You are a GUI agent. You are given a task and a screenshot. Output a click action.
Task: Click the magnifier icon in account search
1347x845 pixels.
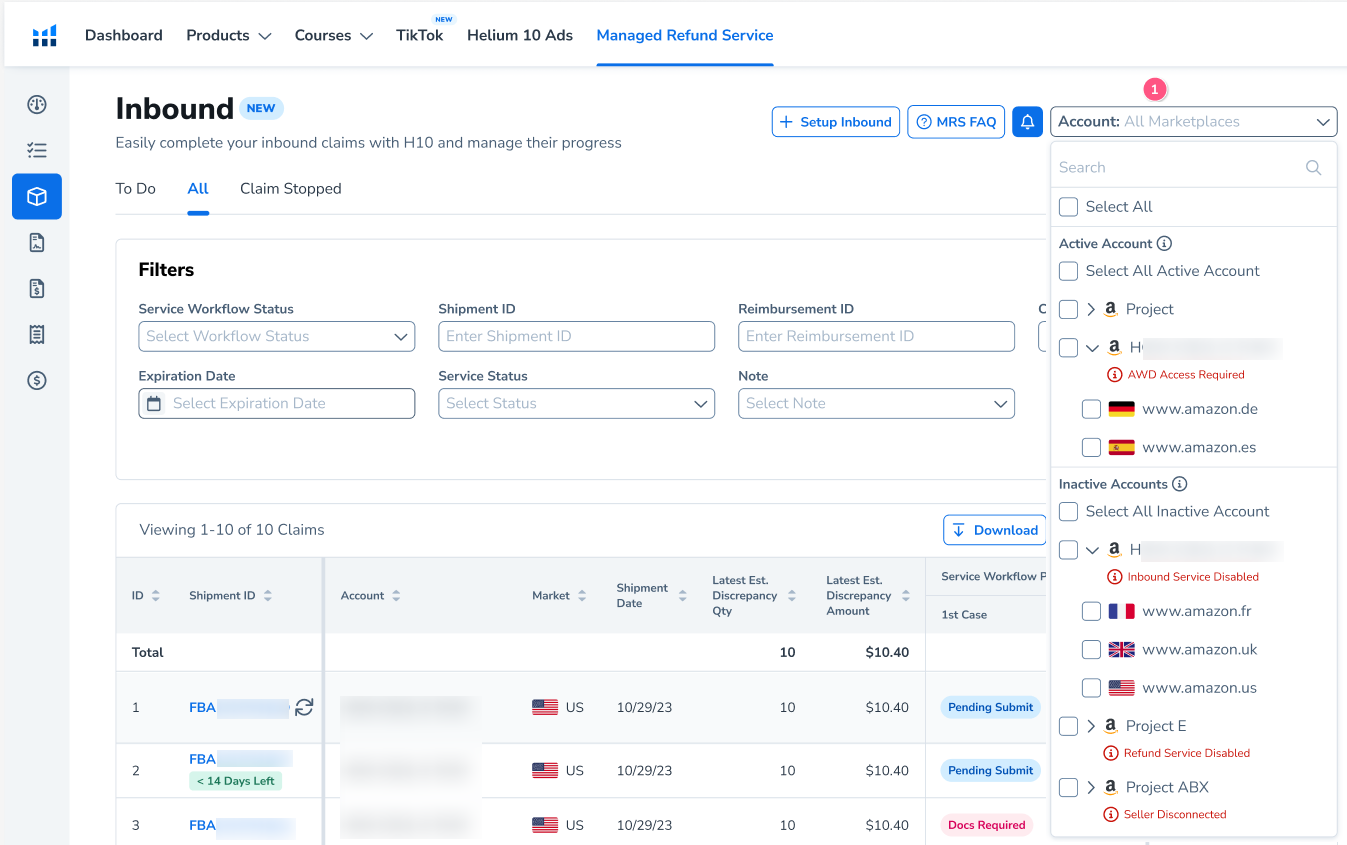1314,167
